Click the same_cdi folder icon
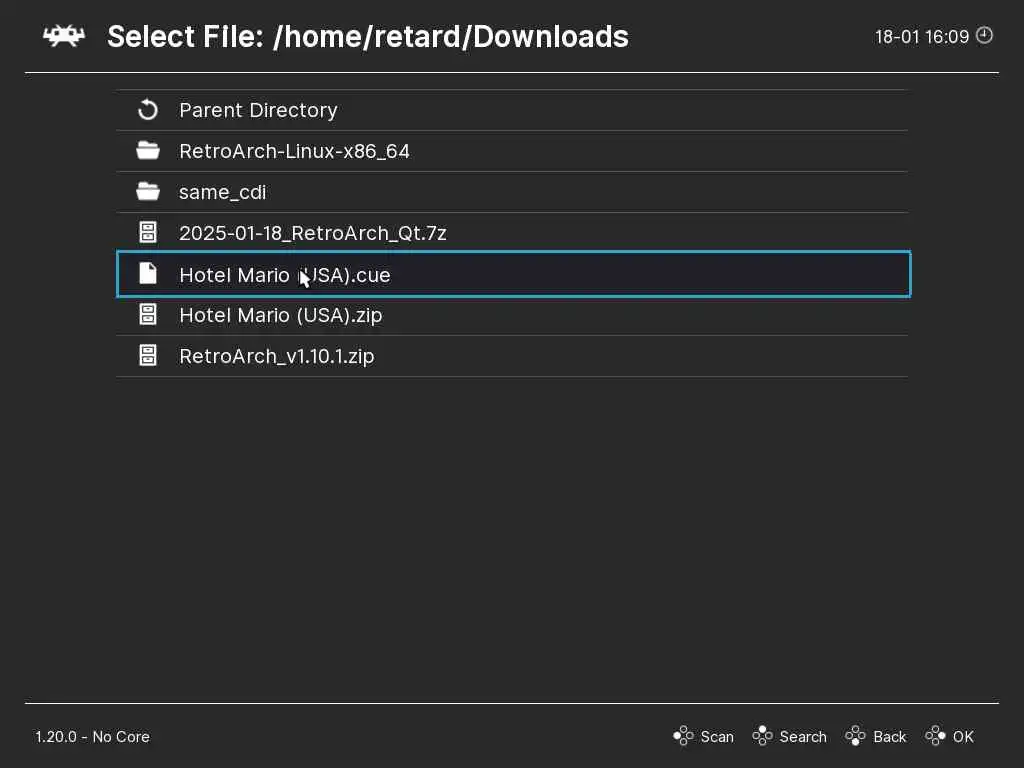 coord(148,192)
